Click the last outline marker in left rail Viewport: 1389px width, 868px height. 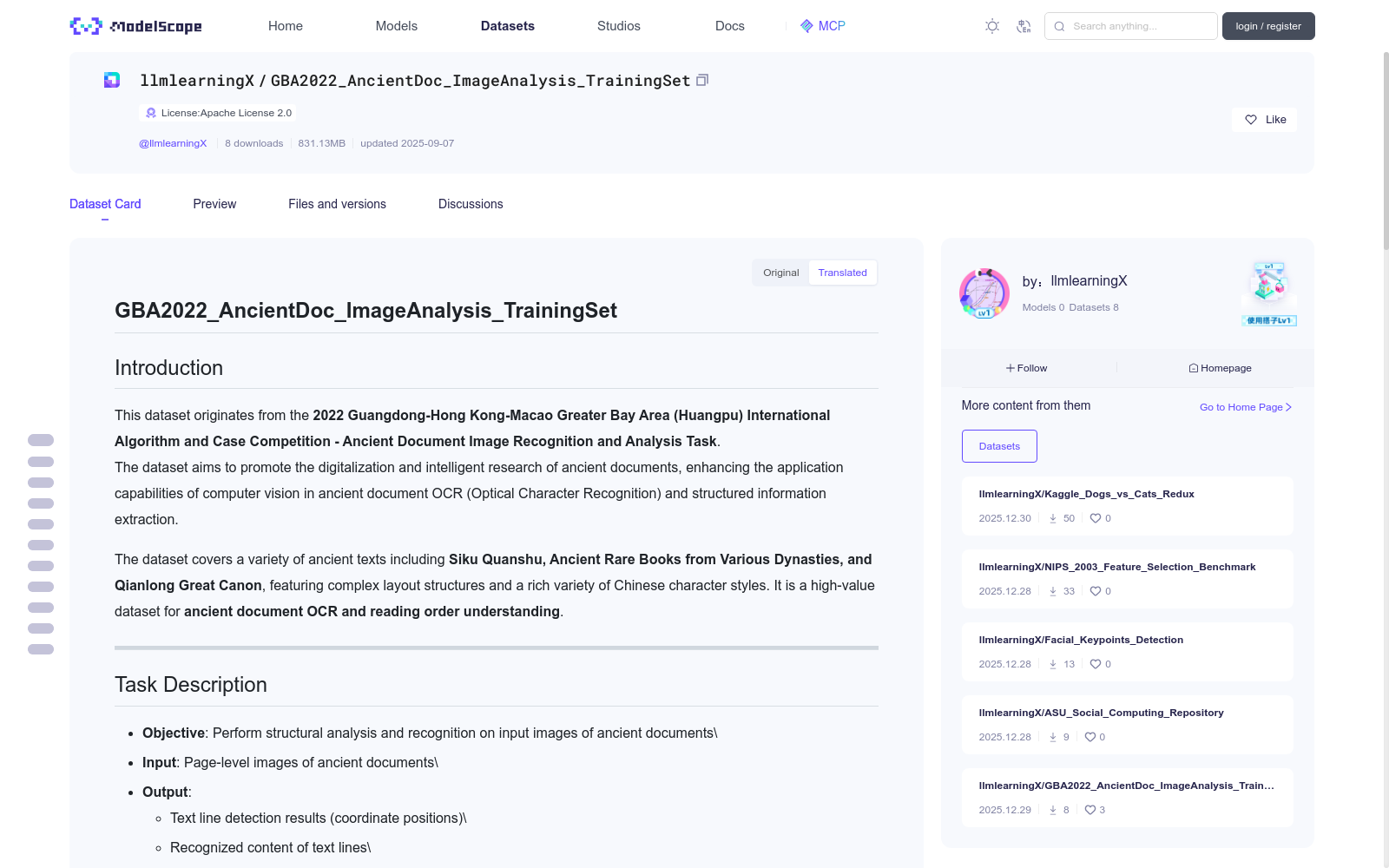point(41,649)
